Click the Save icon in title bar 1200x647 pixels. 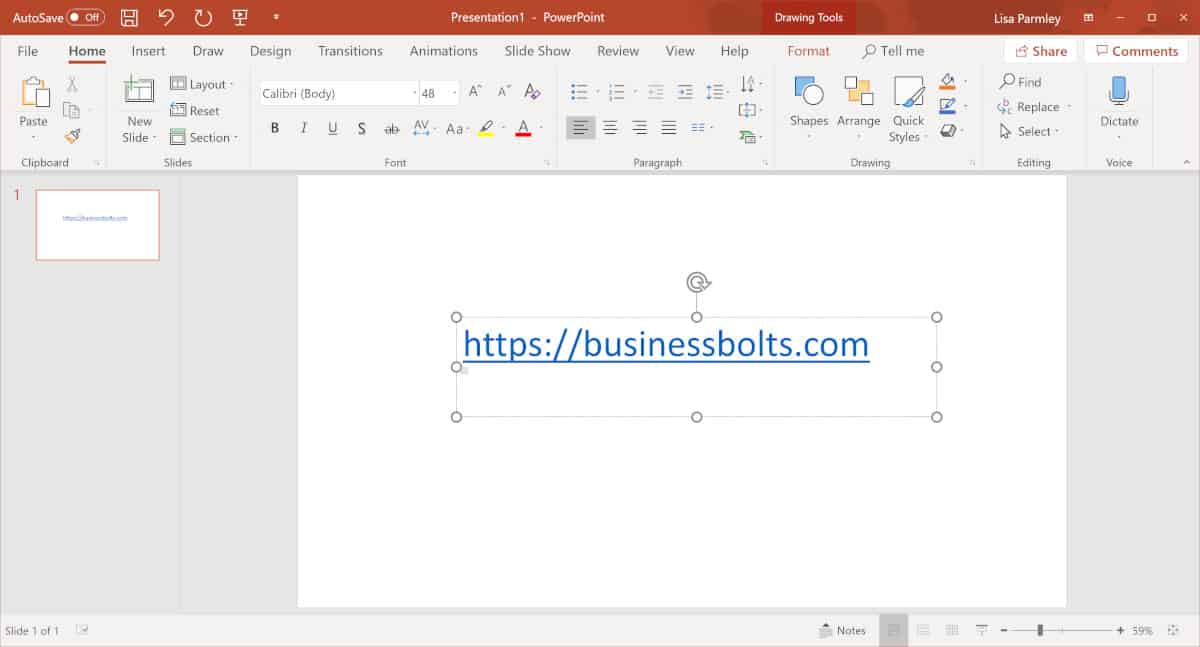[129, 17]
